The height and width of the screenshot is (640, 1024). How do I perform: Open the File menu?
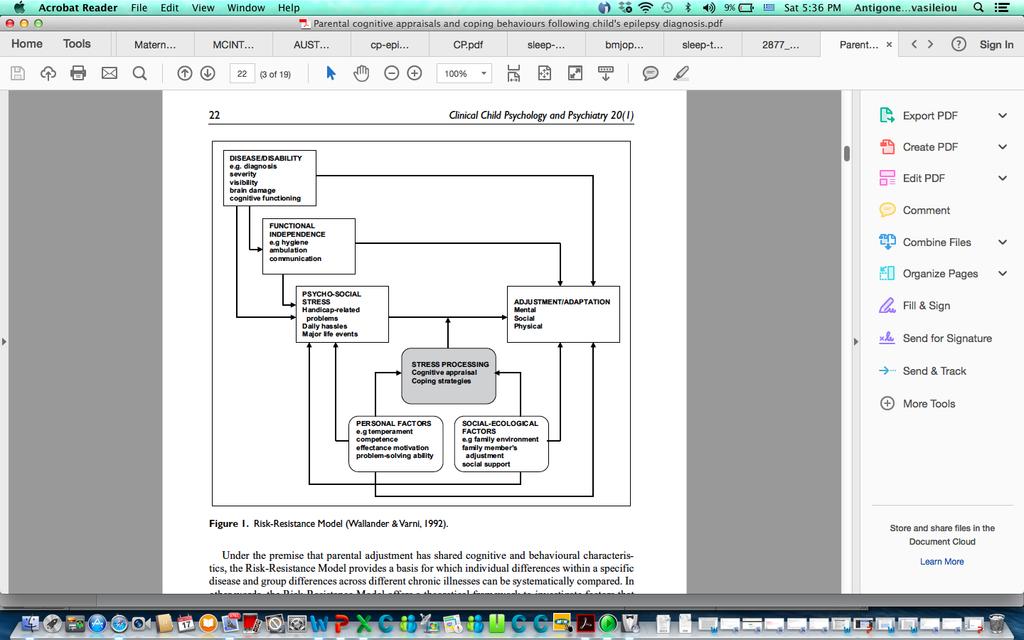(138, 8)
